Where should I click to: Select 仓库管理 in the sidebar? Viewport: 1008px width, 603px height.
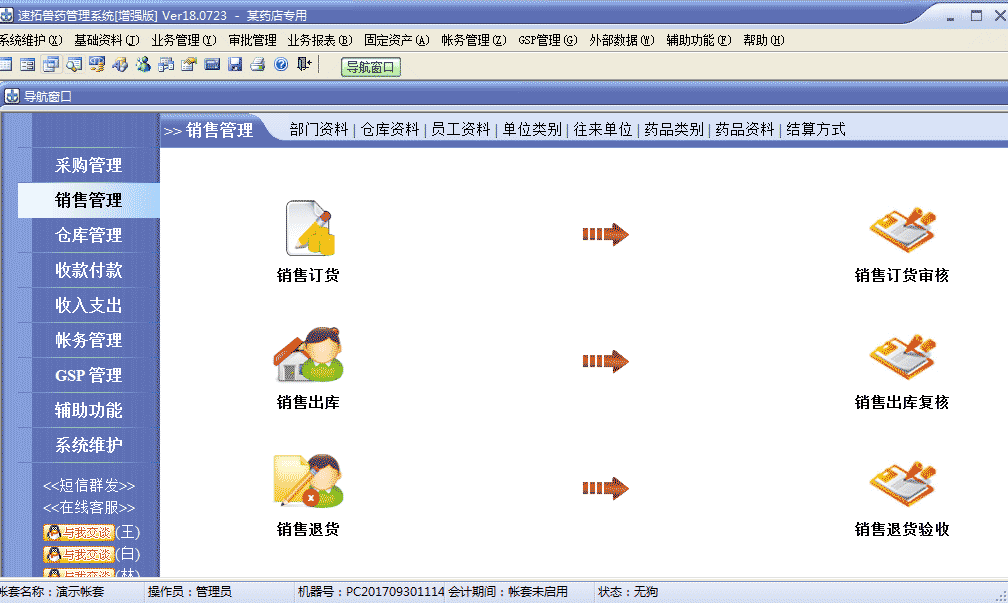point(89,235)
